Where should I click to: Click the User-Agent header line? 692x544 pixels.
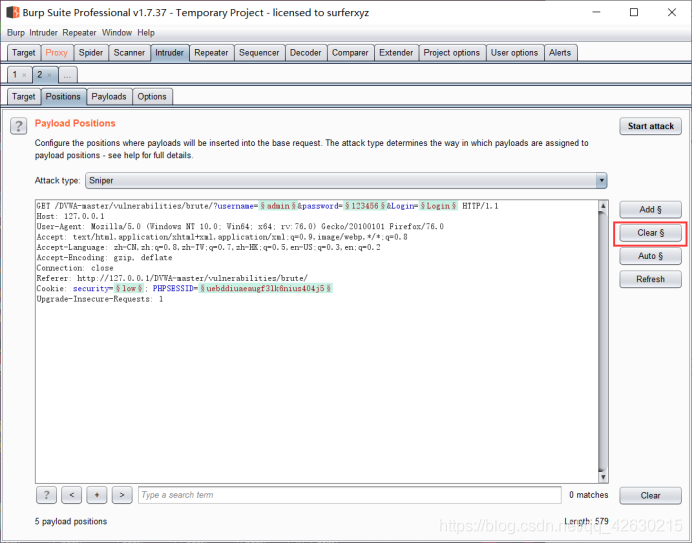[x=240, y=227]
